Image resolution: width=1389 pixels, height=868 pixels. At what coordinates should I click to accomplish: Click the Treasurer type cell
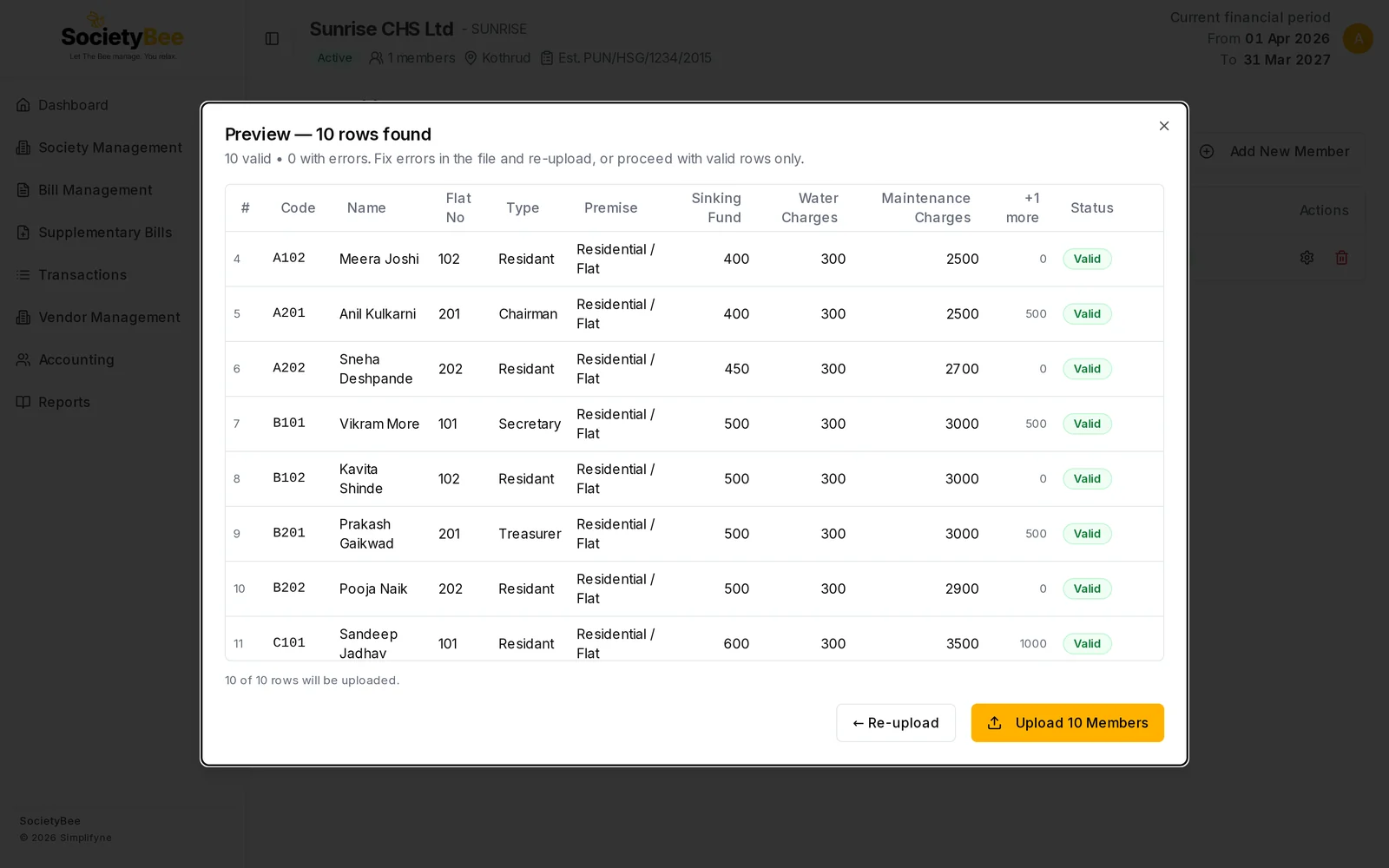pyautogui.click(x=530, y=534)
